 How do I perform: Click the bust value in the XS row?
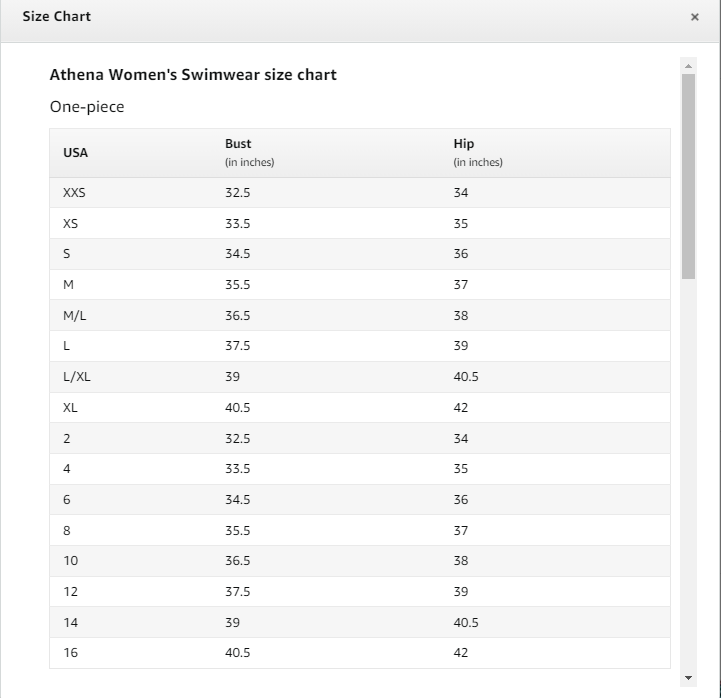click(x=237, y=223)
